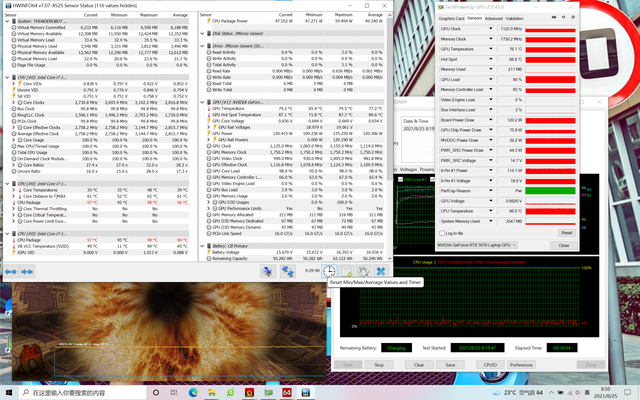
Task: Click Stop button in AIDA64 stability test
Action: click(x=379, y=365)
